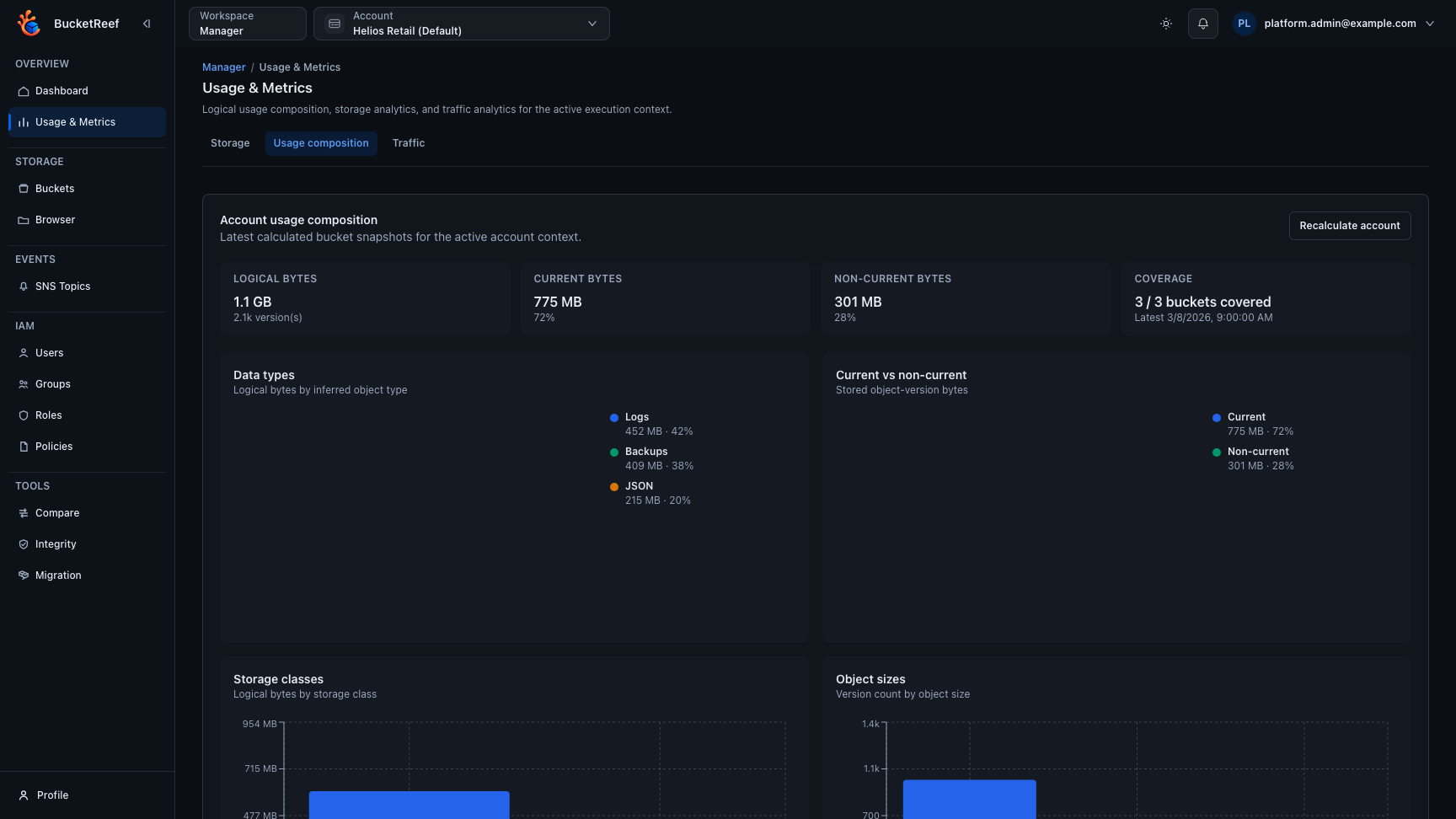Open Dashboard from the sidebar
This screenshot has height=819, width=1456.
87,91
